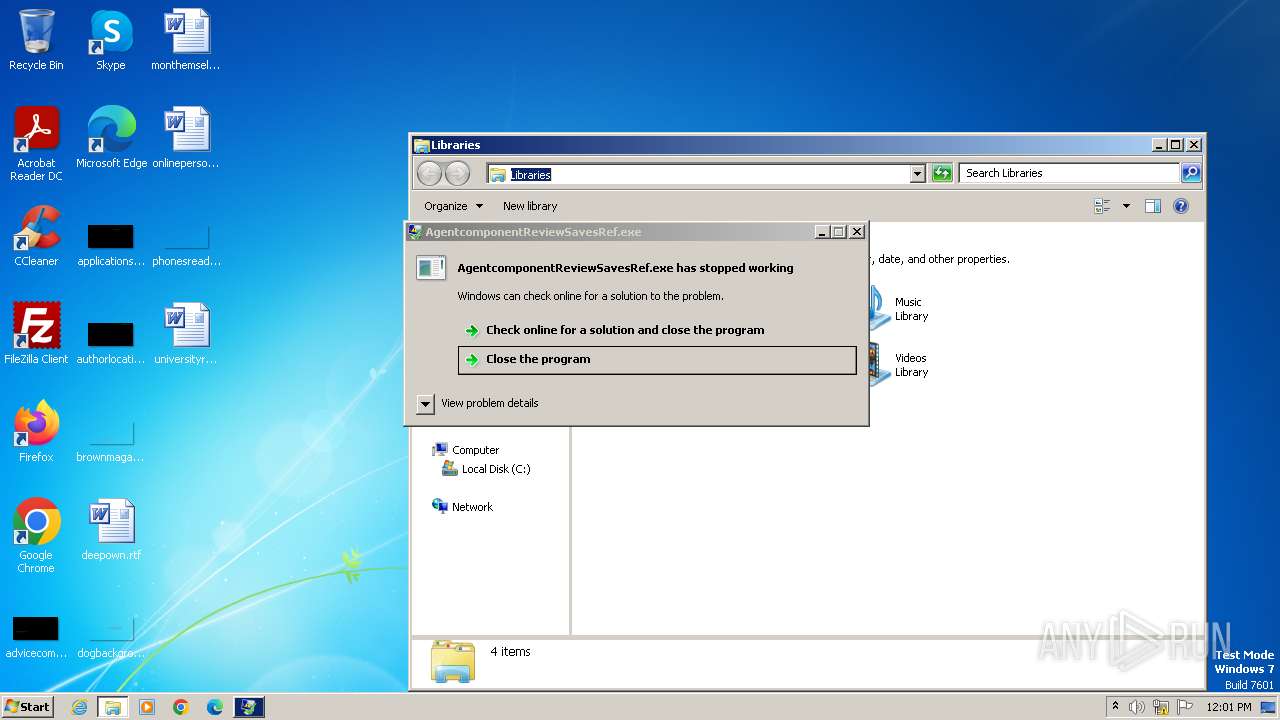
Task: Show hidden system tray icons
Action: point(1115,707)
